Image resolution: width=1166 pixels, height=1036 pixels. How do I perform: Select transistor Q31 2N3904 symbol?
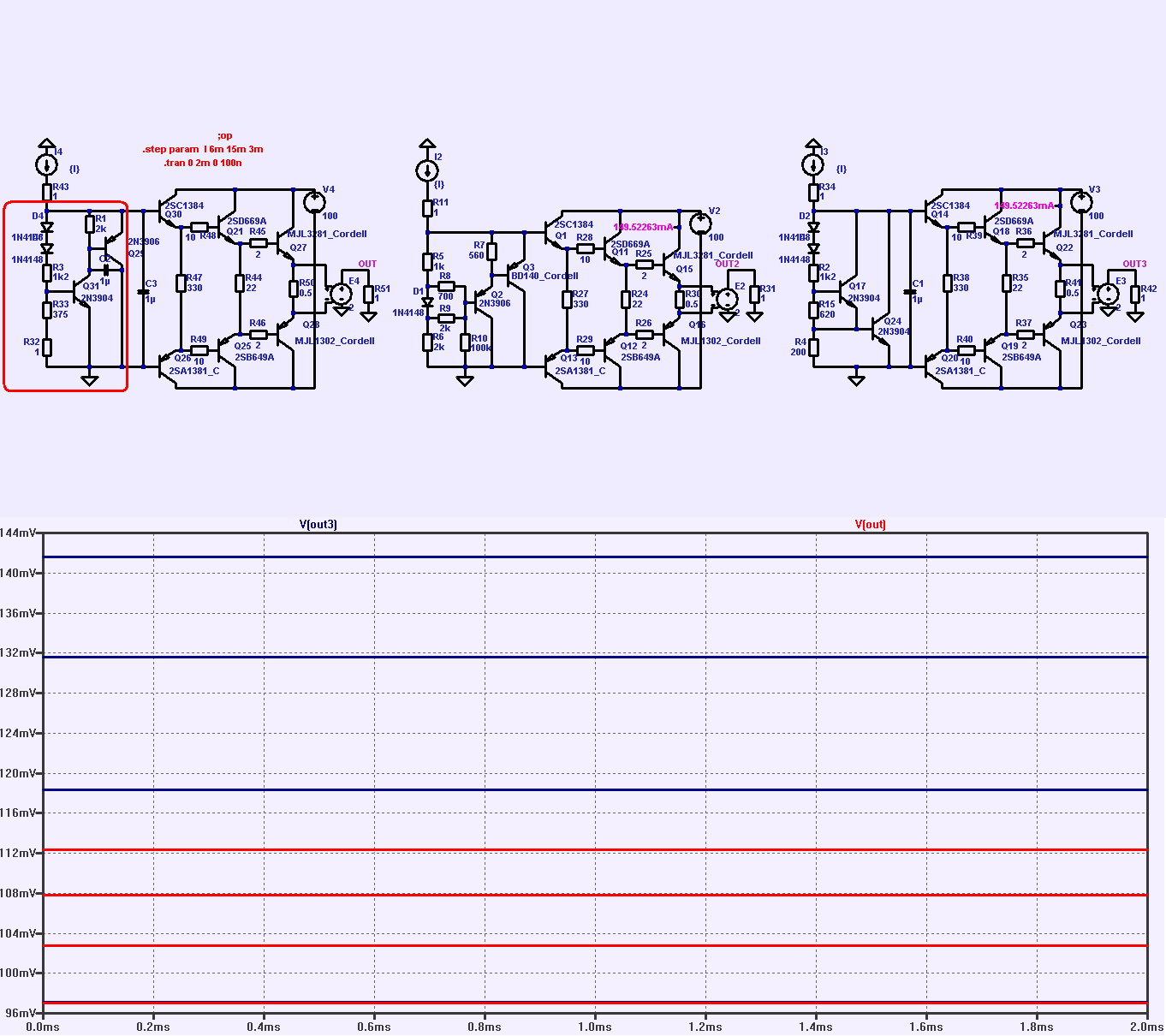point(82,292)
